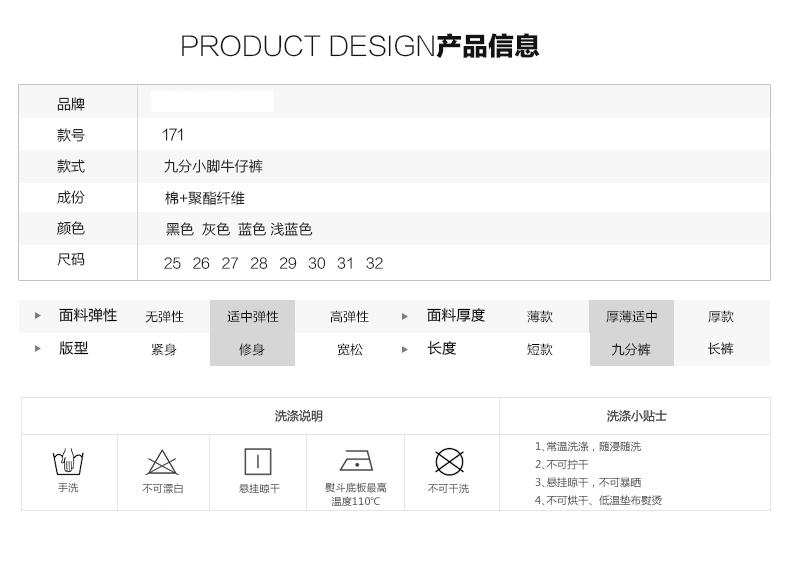This screenshot has width=790, height=564.
Task: Expand the 面料厚度 row arrow
Action: 405,316
